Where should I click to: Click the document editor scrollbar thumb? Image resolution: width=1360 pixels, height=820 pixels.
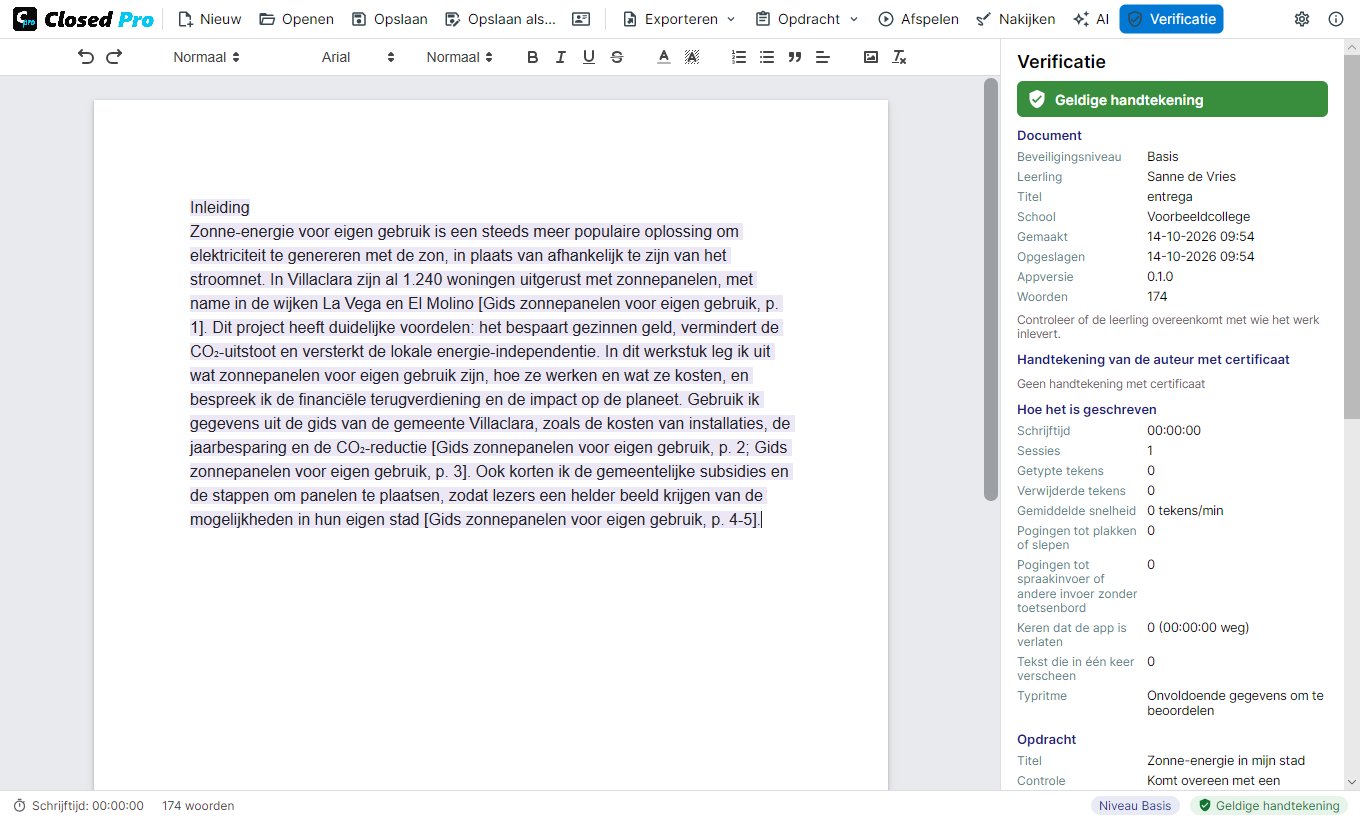(991, 289)
